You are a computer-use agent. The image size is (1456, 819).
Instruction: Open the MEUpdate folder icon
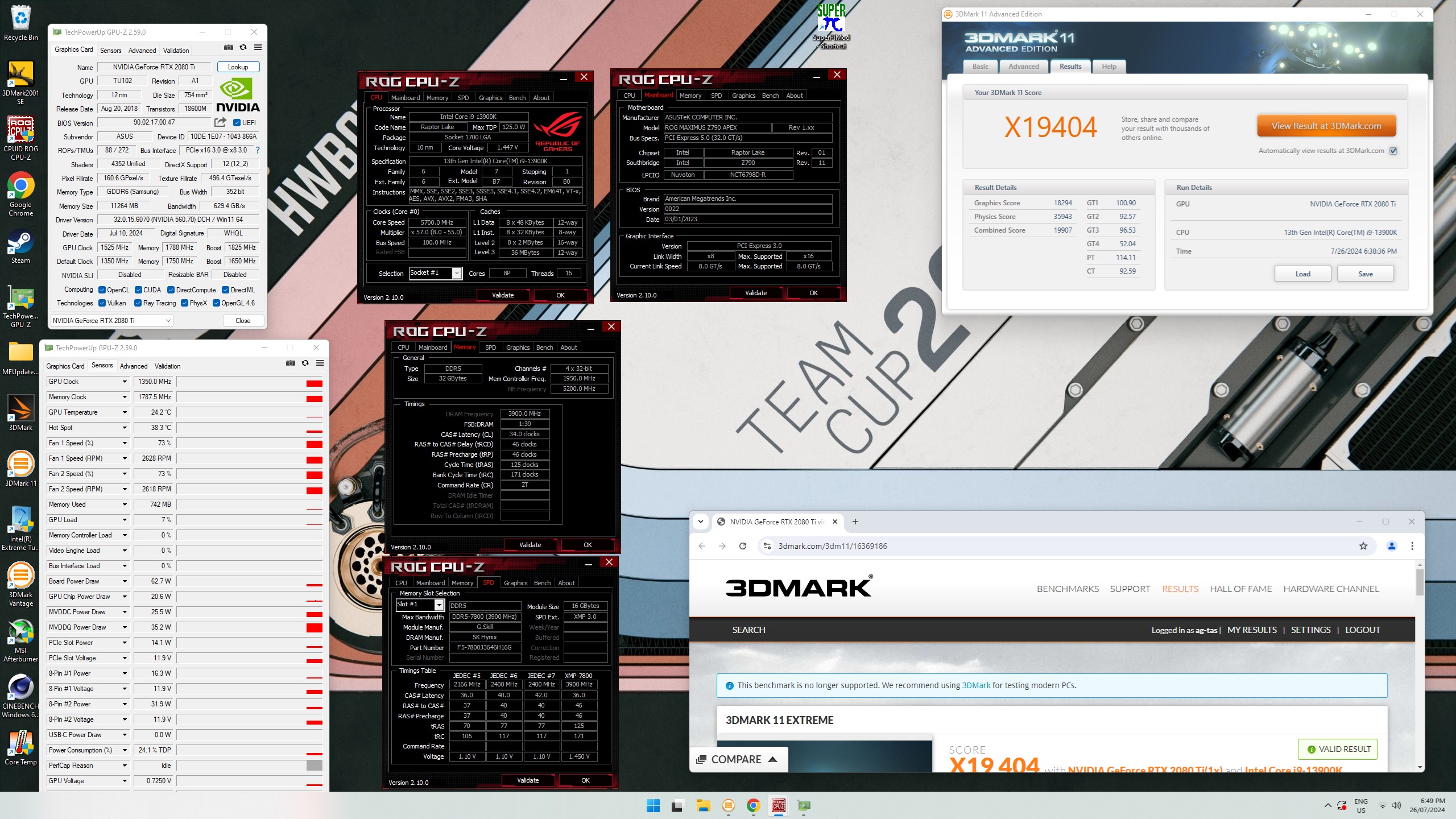coord(20,358)
